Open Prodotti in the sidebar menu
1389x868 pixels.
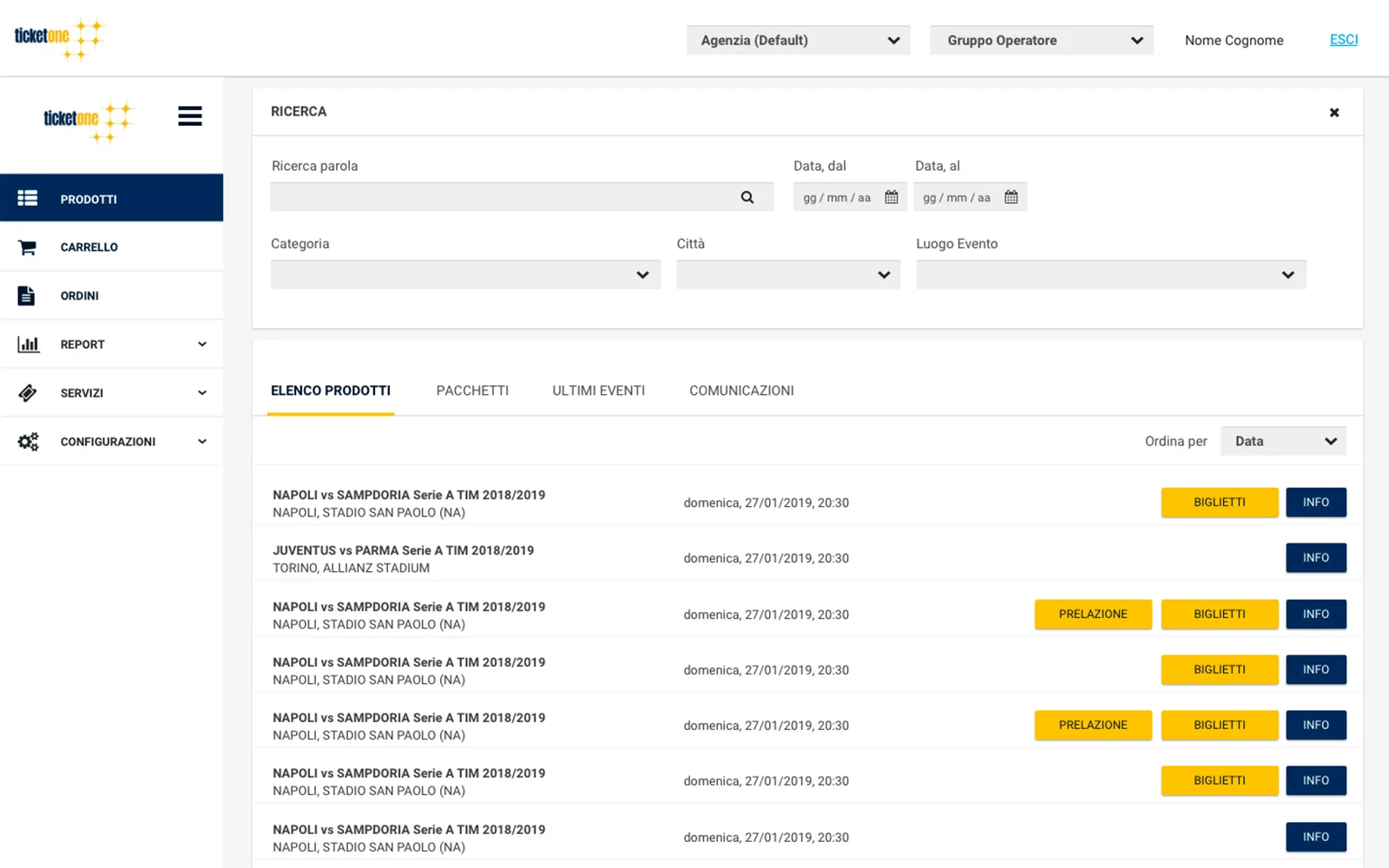tap(111, 198)
